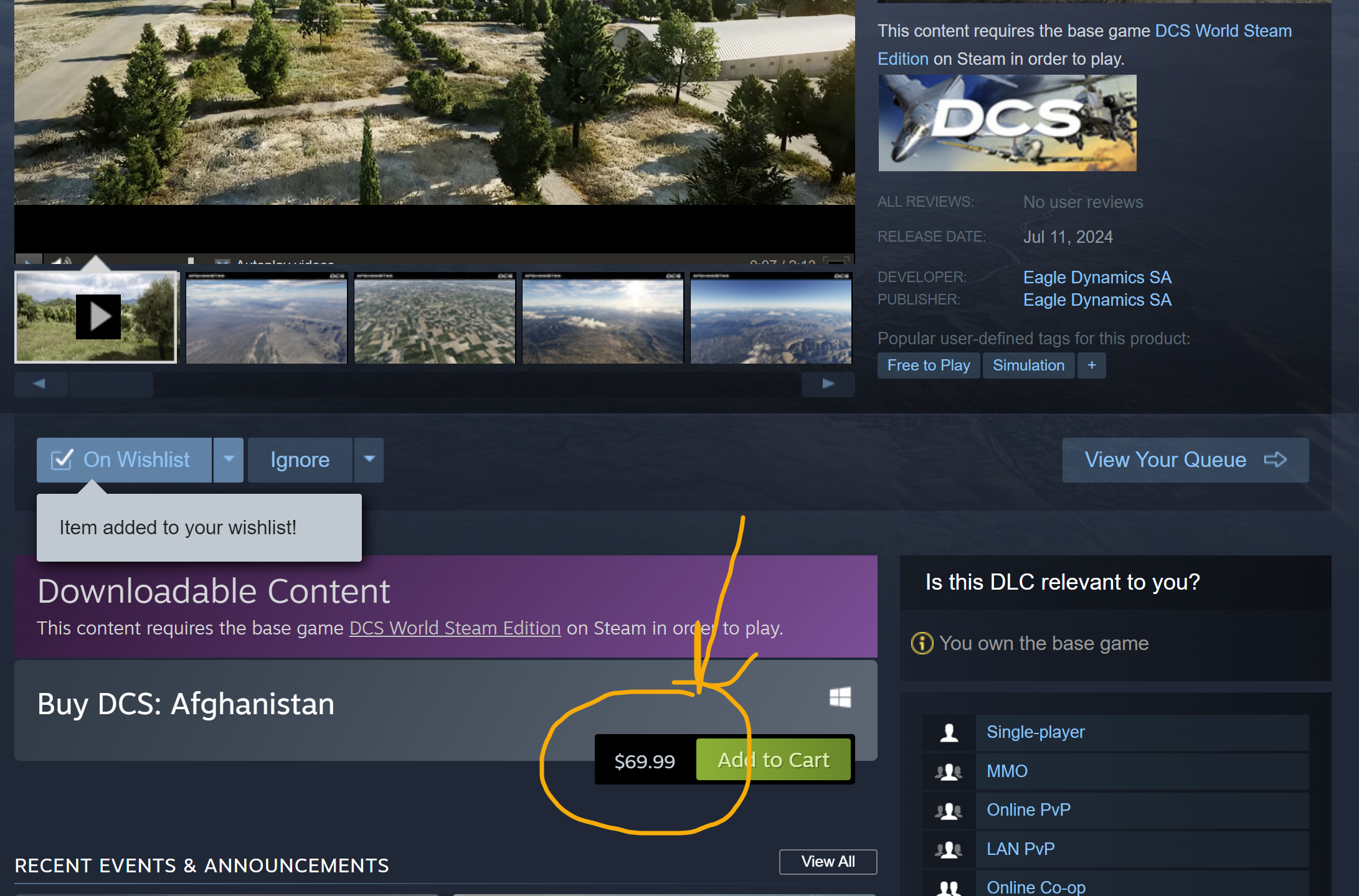This screenshot has width=1359, height=896.
Task: Click 'RECENT EVENTS & ANNOUNCEMENTS' heading
Action: (x=202, y=866)
